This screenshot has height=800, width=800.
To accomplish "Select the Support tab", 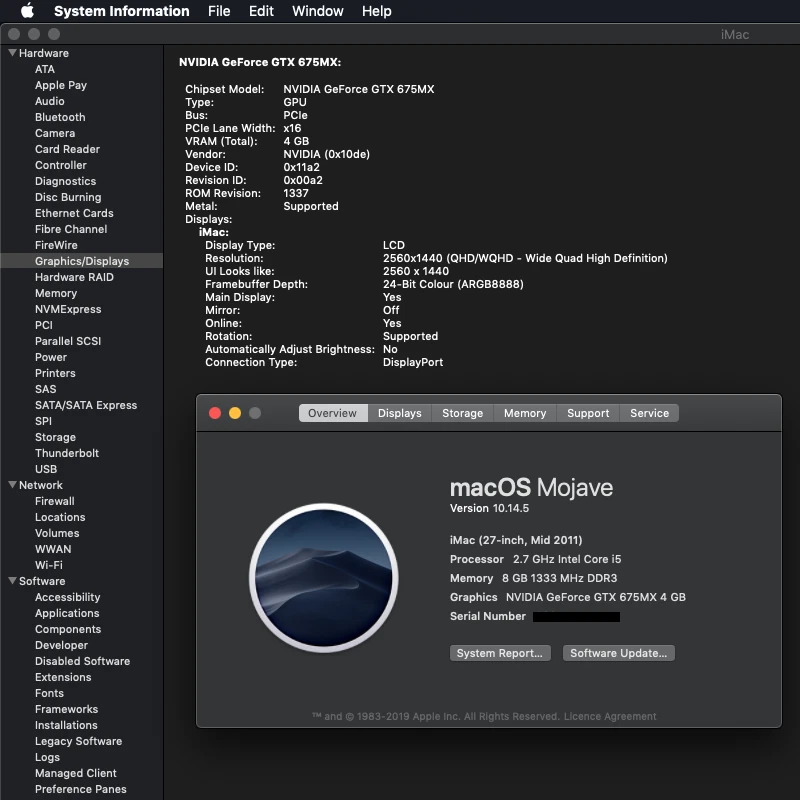I will click(x=588, y=412).
